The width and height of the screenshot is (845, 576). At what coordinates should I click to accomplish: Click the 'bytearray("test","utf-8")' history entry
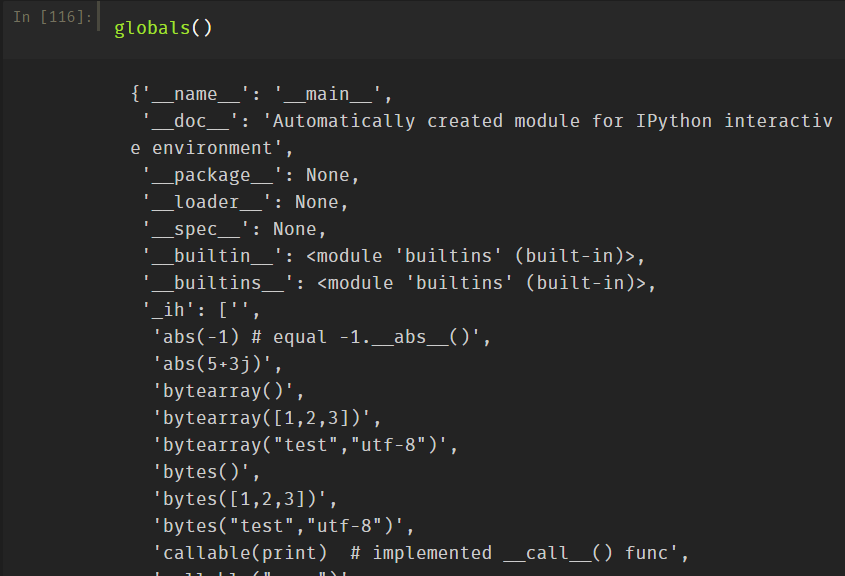coord(305,445)
